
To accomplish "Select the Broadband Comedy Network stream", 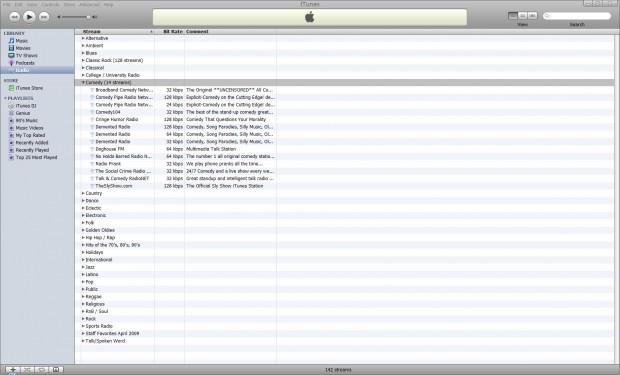I will pos(124,90).
